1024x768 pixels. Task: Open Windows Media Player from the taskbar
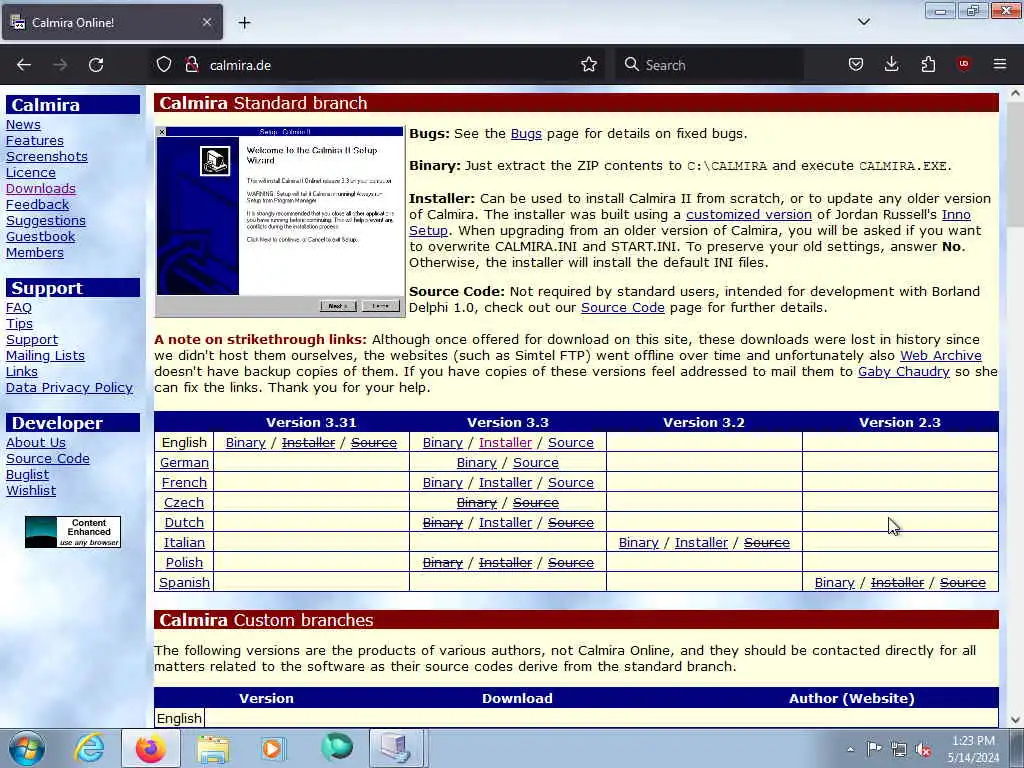pyautogui.click(x=273, y=748)
